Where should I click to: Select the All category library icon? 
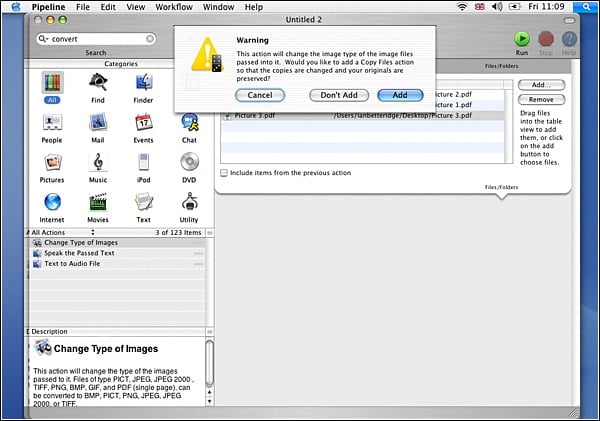pos(52,83)
